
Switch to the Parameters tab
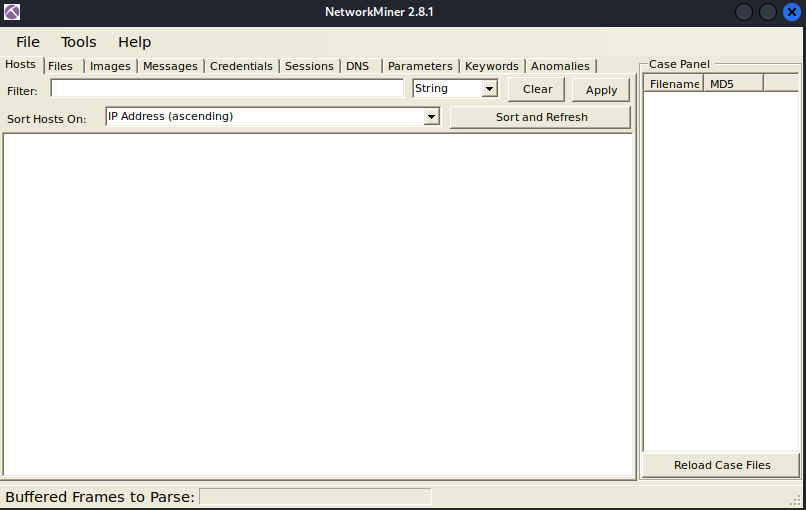pyautogui.click(x=420, y=66)
